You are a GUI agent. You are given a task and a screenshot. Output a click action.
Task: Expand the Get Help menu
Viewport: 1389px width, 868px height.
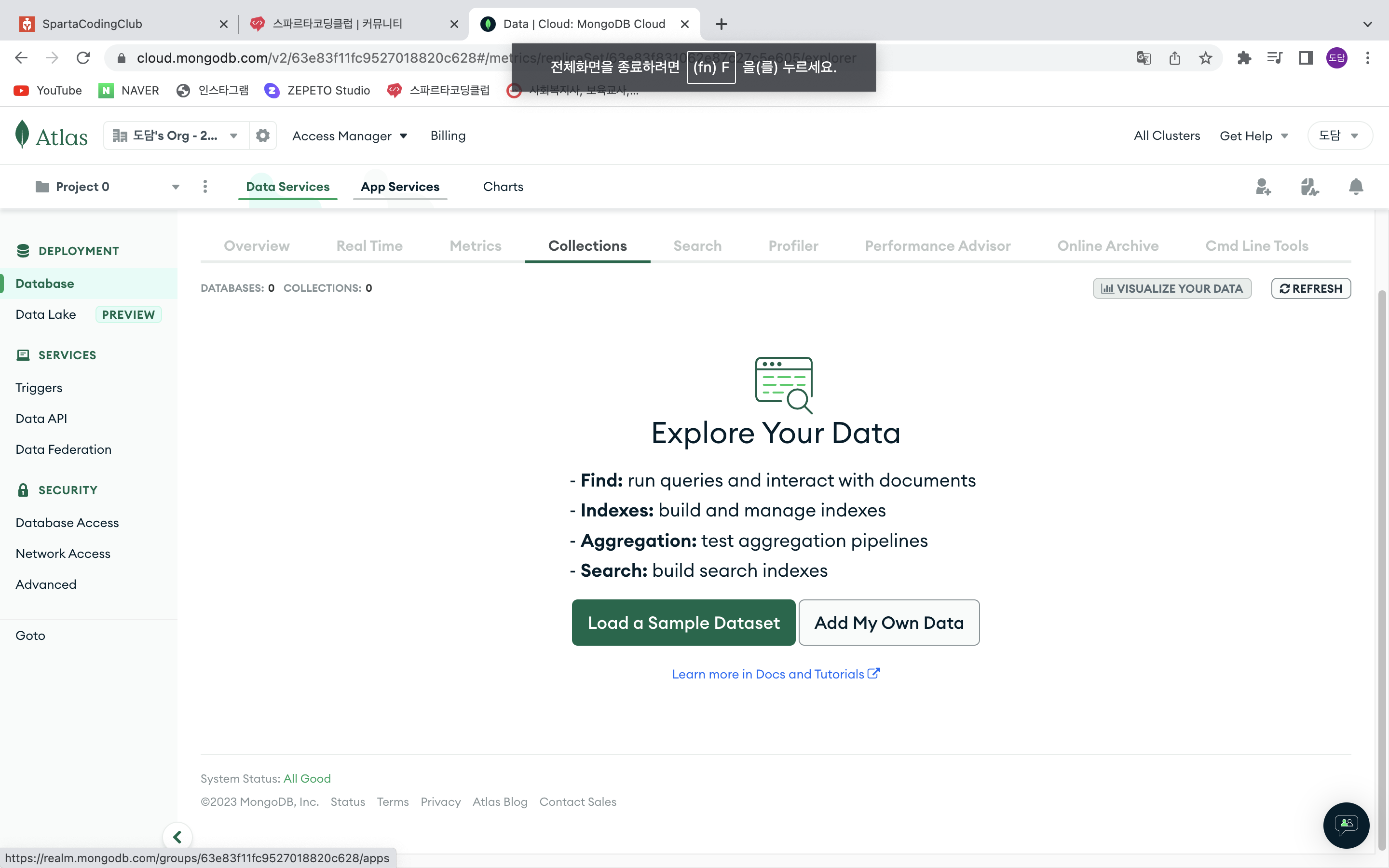1254,136
